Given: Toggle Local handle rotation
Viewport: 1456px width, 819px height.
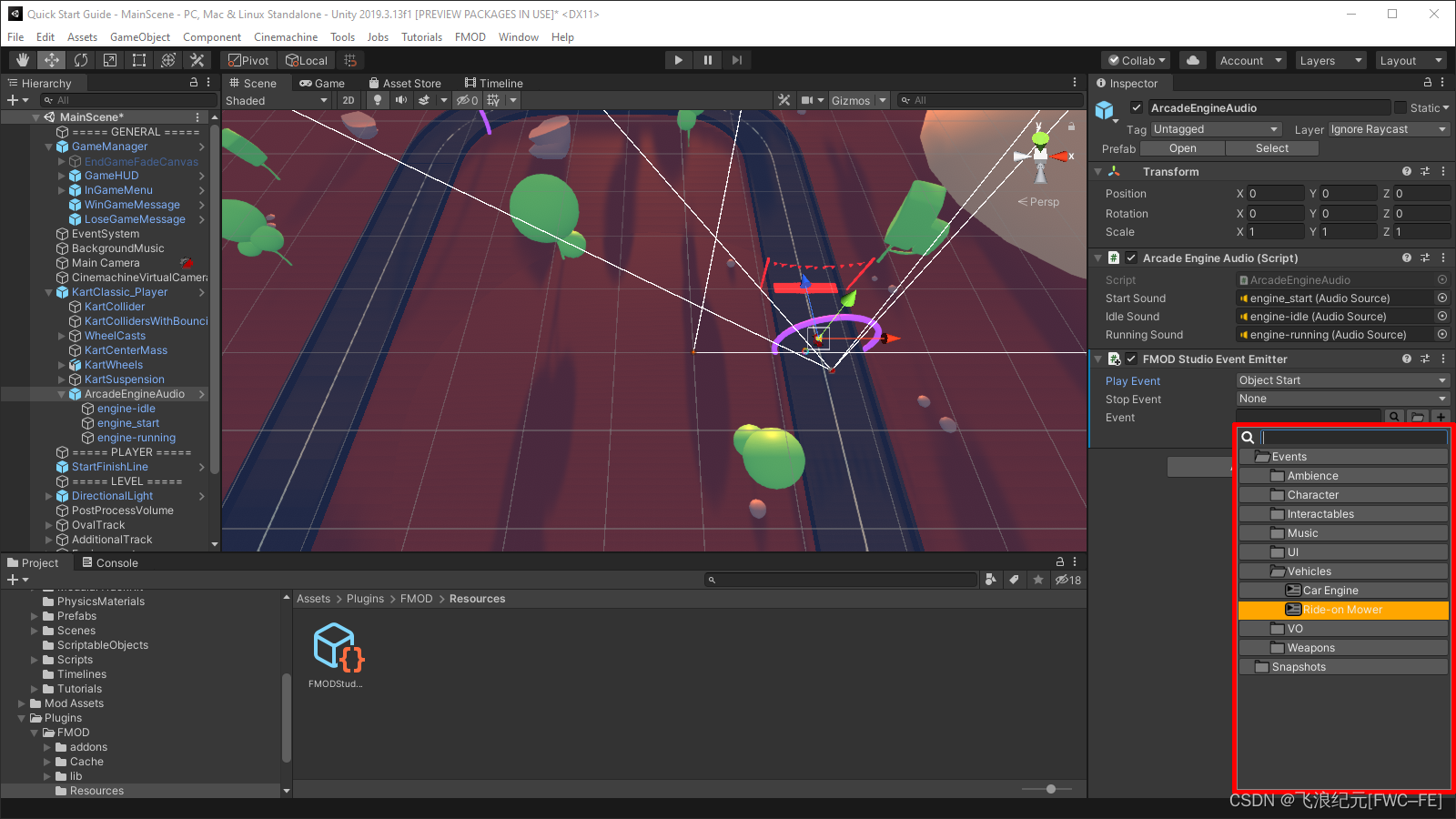Looking at the screenshot, I should 307,60.
